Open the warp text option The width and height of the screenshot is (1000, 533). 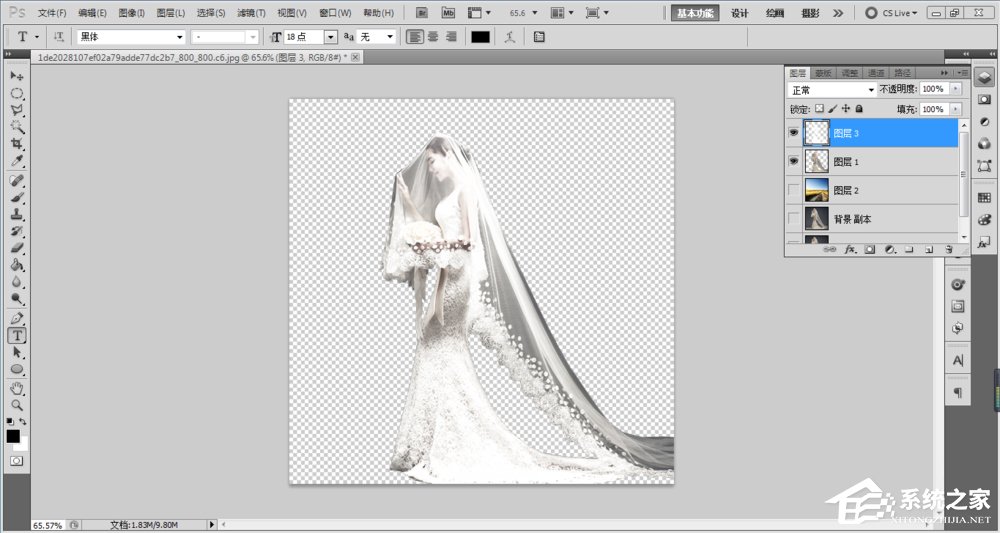click(511, 36)
